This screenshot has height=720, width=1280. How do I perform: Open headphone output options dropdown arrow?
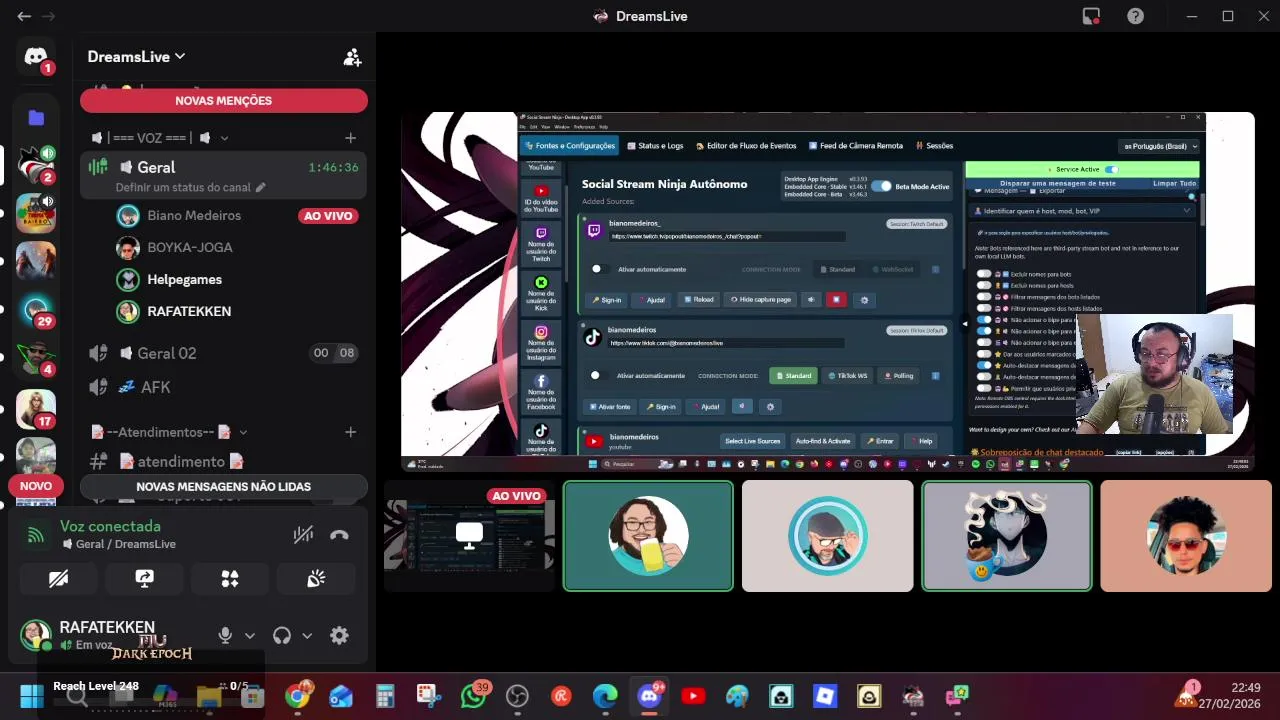[307, 635]
